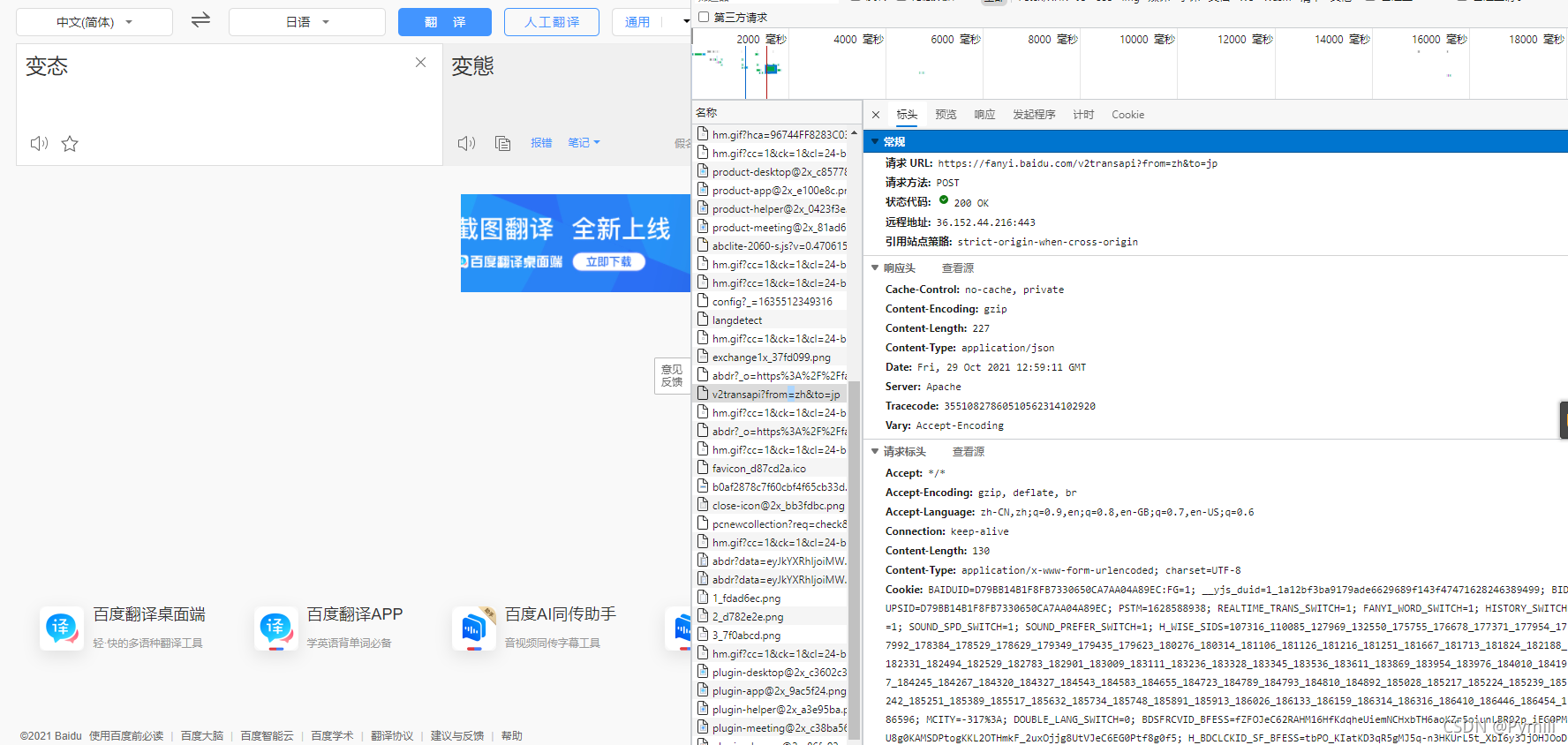Screen dimensions: 1568x745
Task: Select config?_=1635512349316 request
Action: click(x=770, y=302)
